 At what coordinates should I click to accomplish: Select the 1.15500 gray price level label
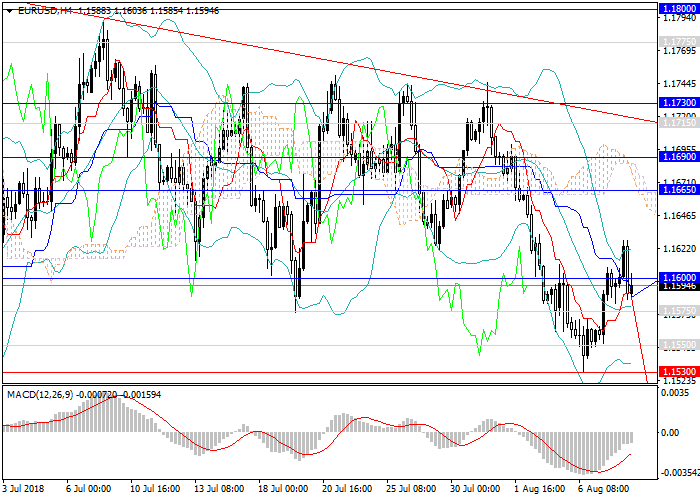(x=679, y=345)
